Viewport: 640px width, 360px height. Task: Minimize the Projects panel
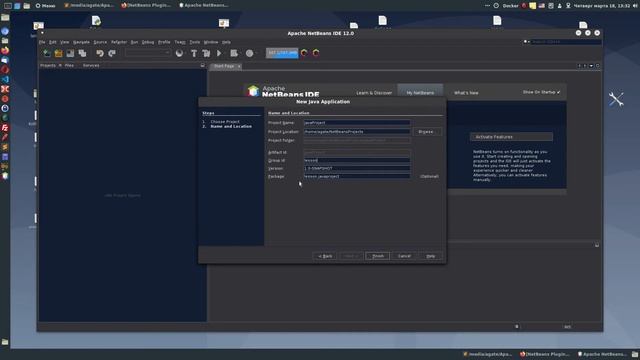point(202,65)
